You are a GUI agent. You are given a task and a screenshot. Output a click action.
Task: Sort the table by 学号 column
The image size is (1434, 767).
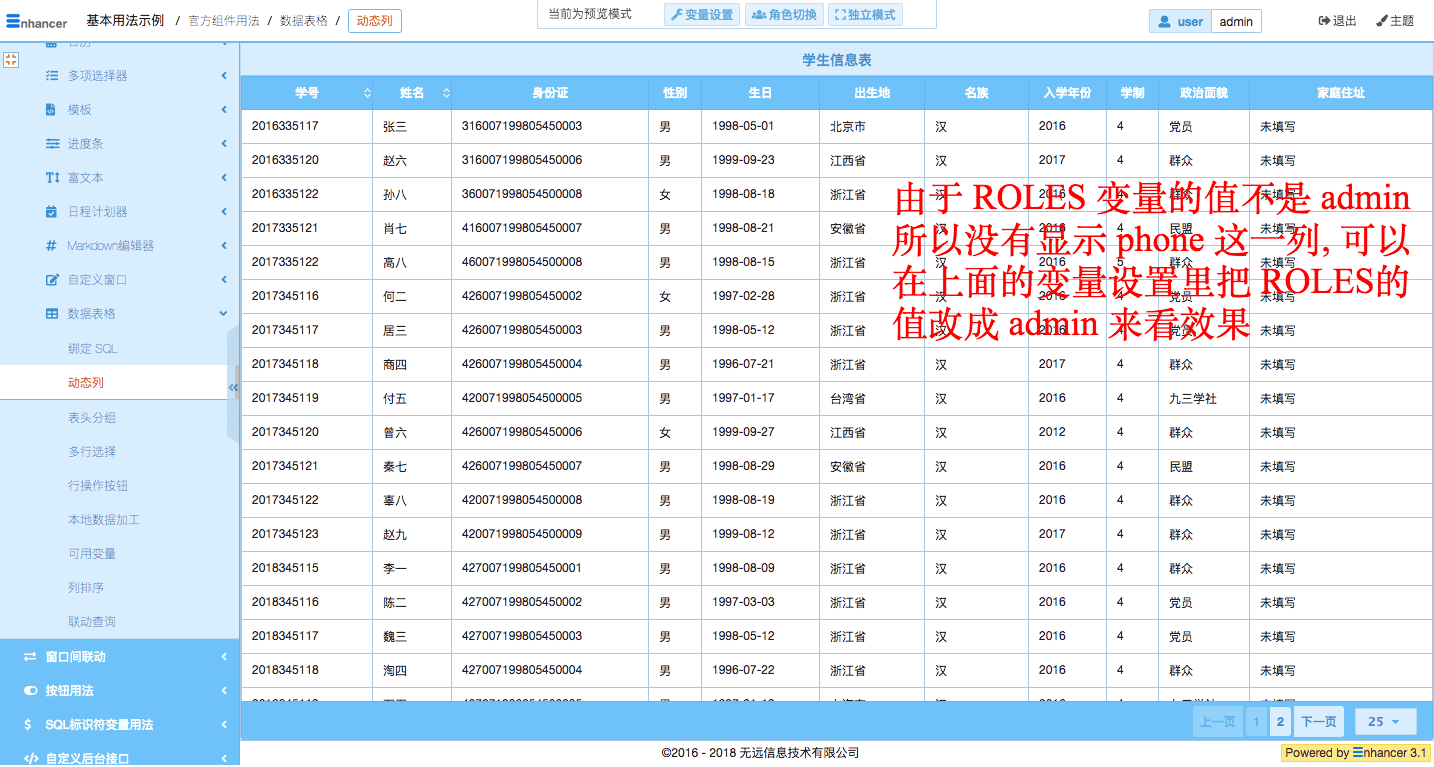click(367, 93)
